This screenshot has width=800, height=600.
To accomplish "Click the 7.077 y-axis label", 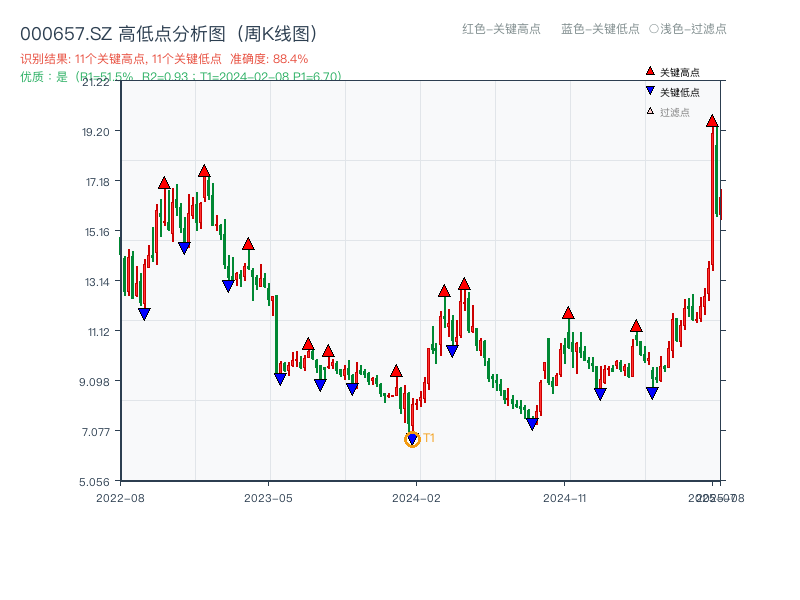I will click(x=95, y=432).
